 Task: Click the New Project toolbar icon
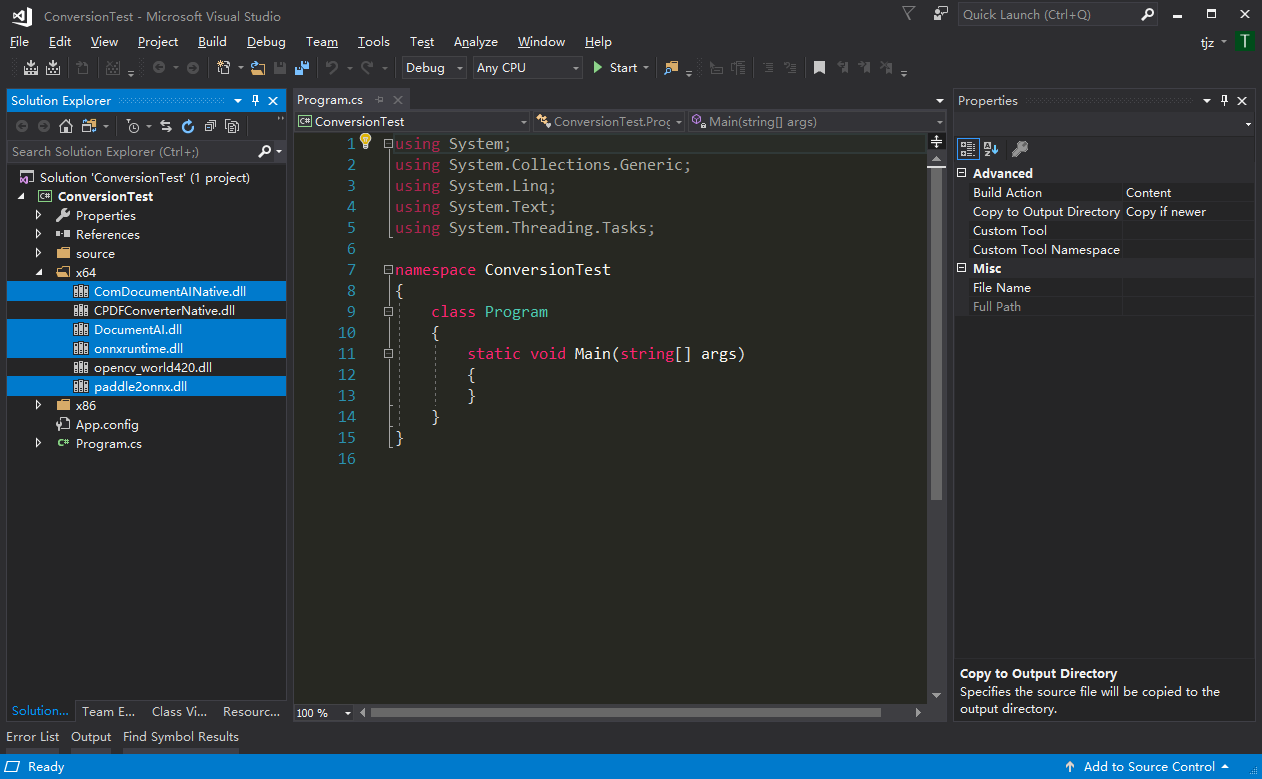(x=224, y=68)
